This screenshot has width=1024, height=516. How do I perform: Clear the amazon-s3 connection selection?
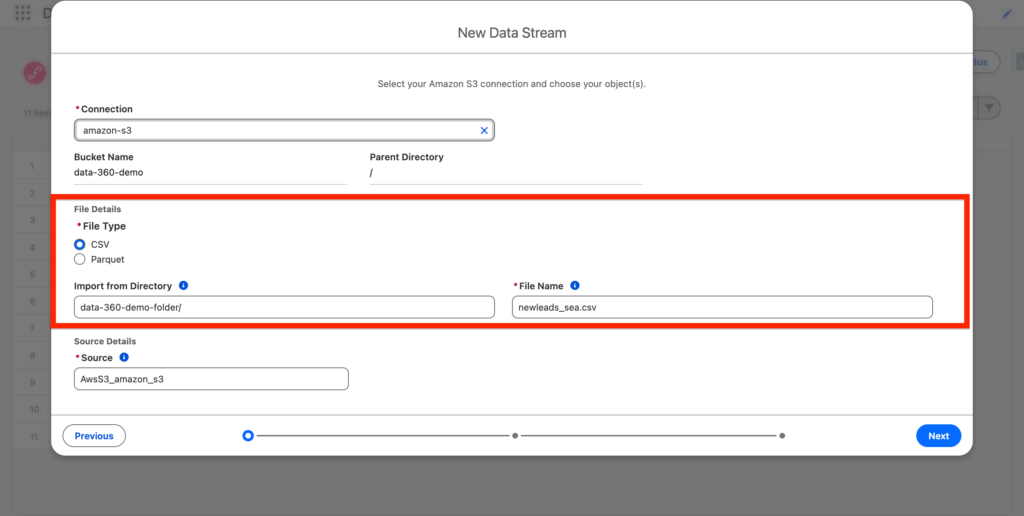click(x=484, y=130)
